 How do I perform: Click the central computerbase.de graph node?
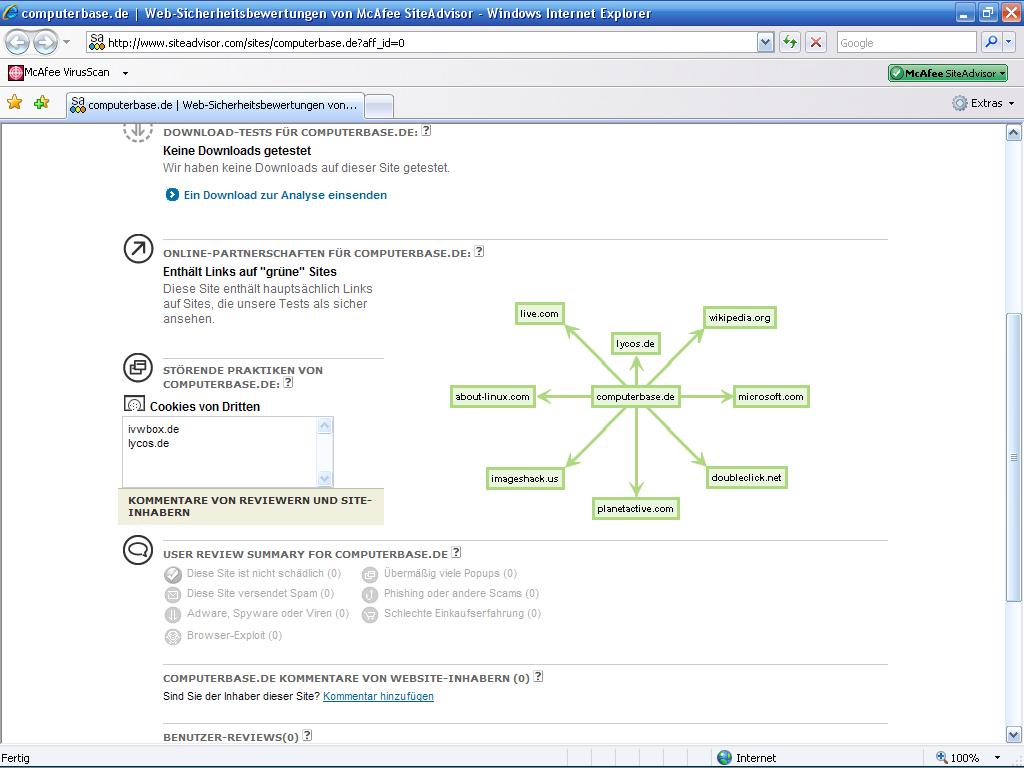(635, 396)
